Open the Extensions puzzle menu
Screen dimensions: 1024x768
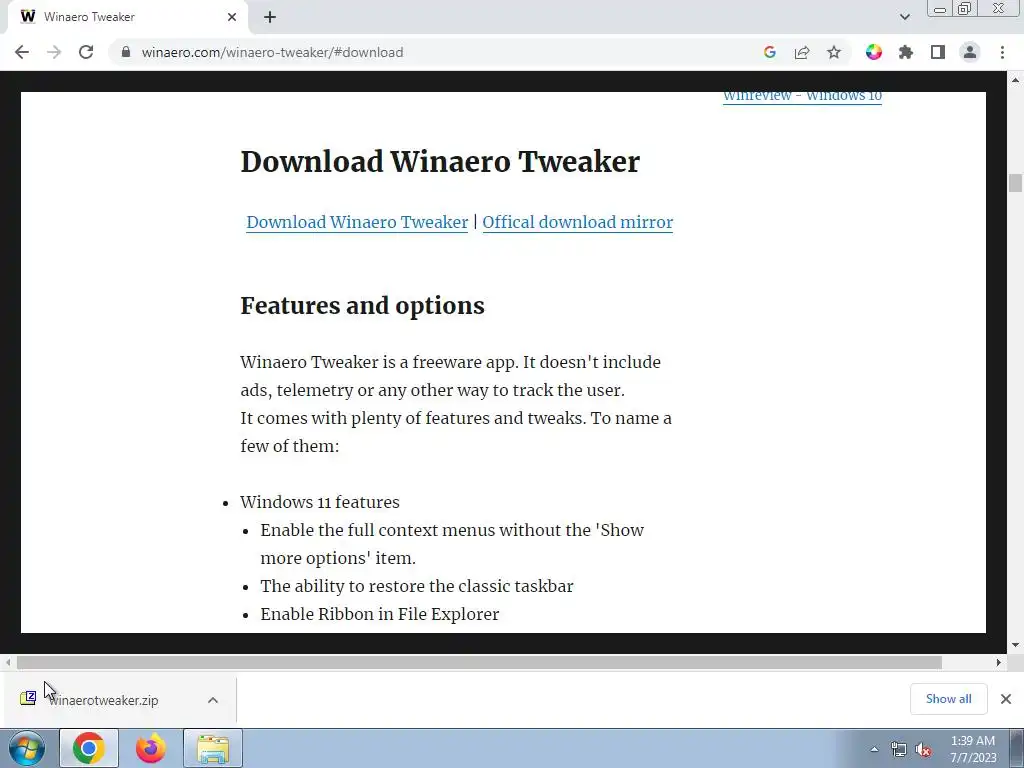[x=906, y=52]
